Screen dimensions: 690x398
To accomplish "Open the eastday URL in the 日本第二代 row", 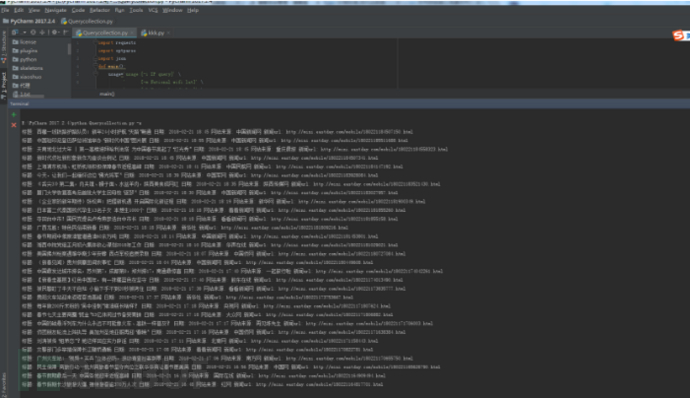I will [x=342, y=210].
